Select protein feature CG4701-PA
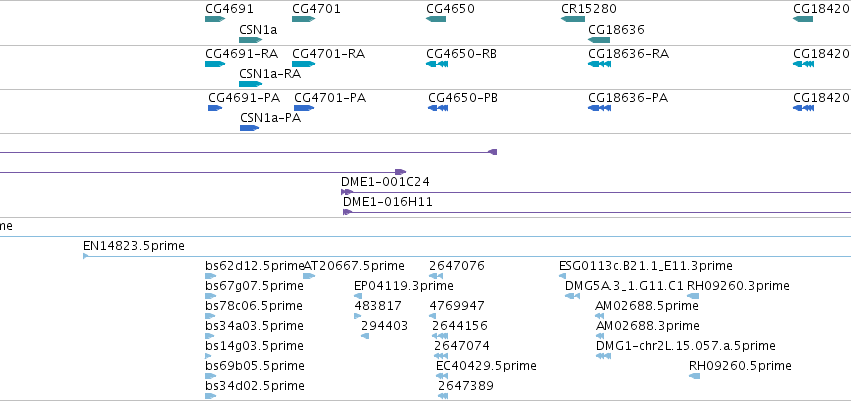The height and width of the screenshot is (401, 851). [304, 108]
